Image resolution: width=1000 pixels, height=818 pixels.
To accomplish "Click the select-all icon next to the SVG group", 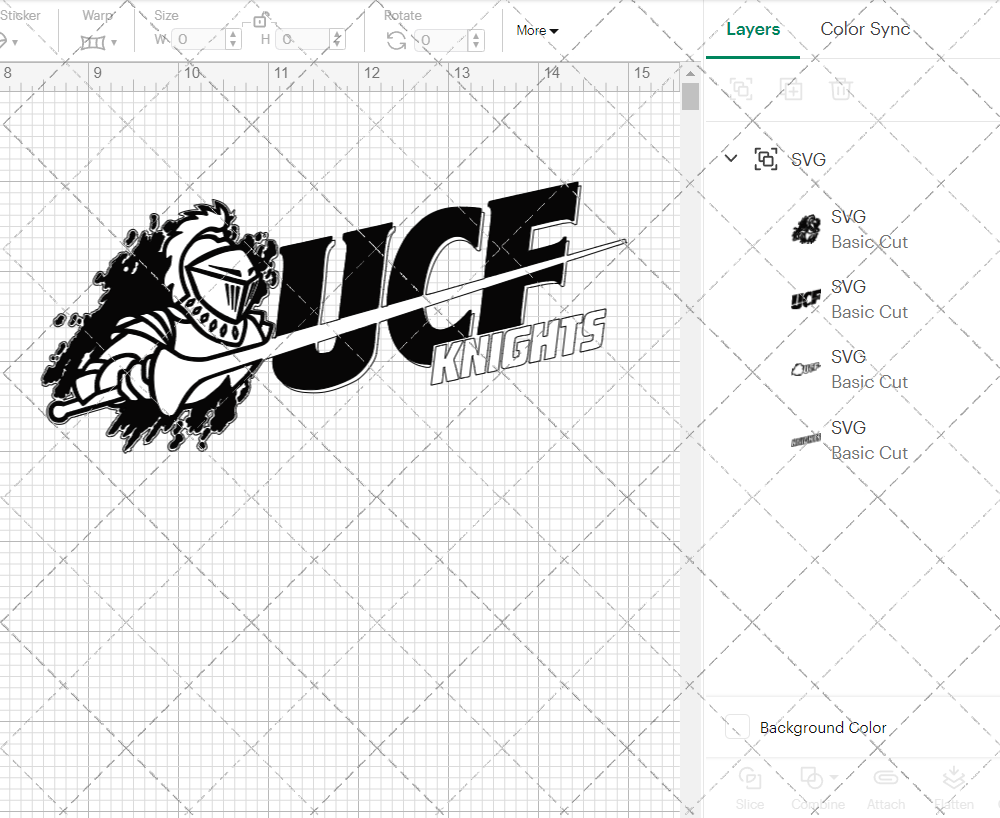I will pyautogui.click(x=766, y=159).
